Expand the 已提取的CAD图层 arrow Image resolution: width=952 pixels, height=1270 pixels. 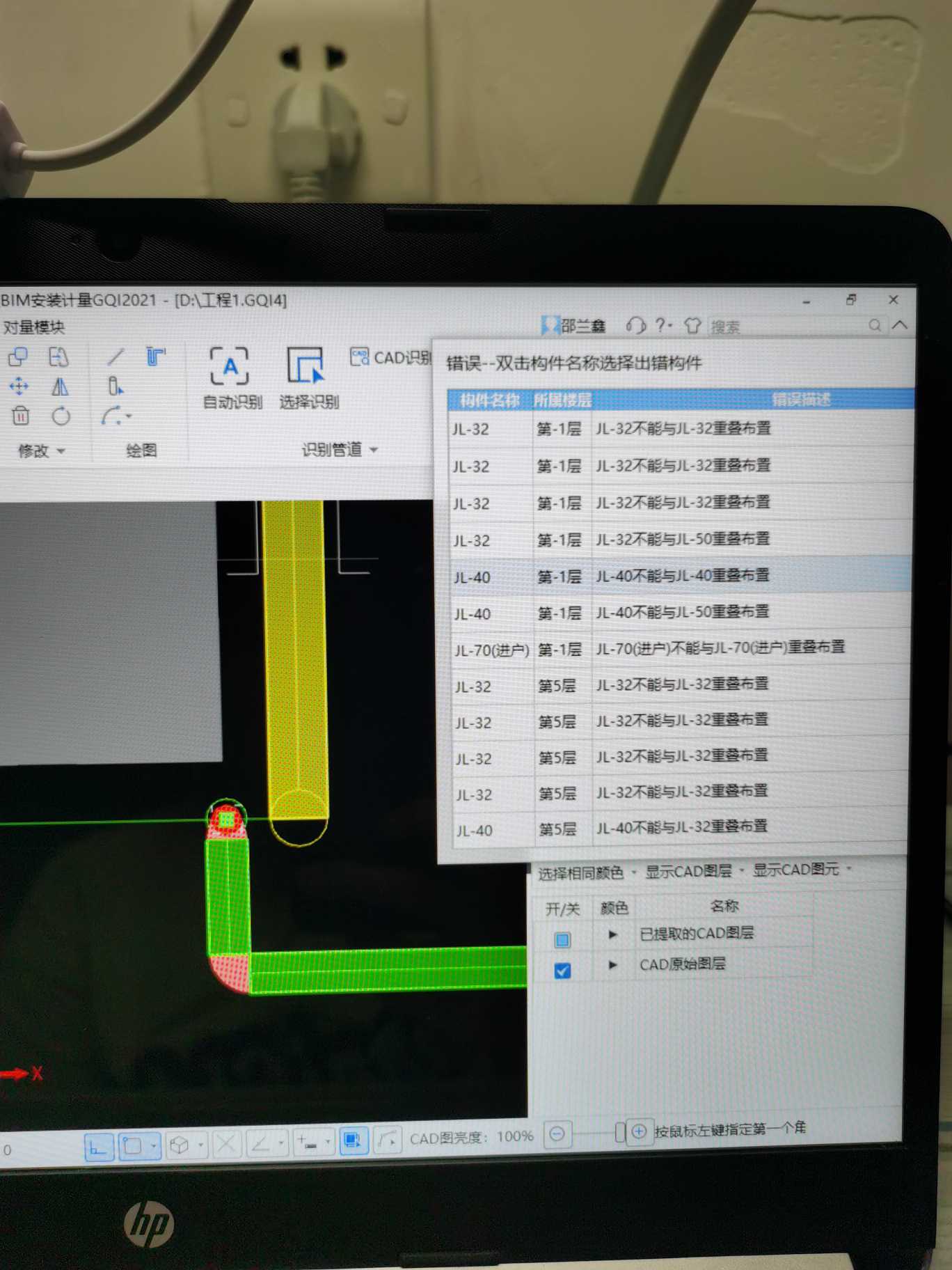click(x=612, y=934)
